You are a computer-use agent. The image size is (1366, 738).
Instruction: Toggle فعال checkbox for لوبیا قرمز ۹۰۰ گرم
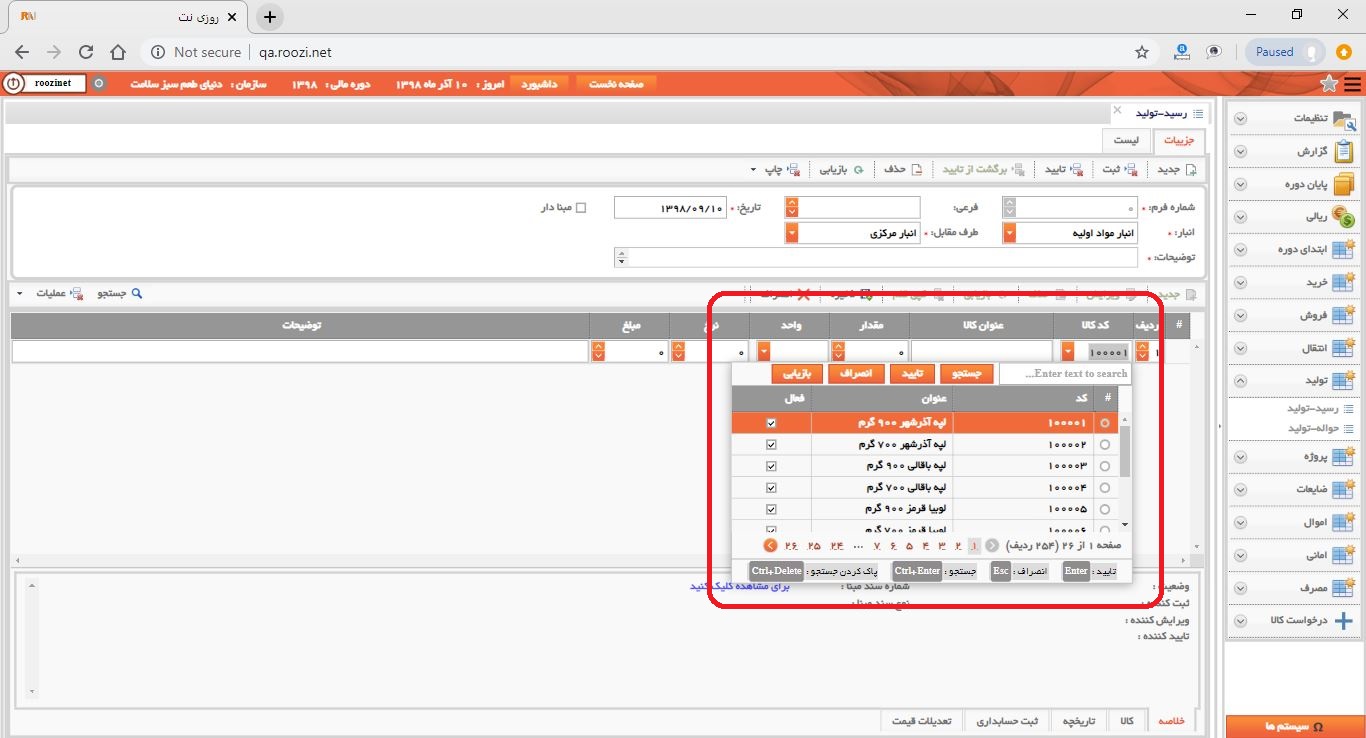click(771, 510)
